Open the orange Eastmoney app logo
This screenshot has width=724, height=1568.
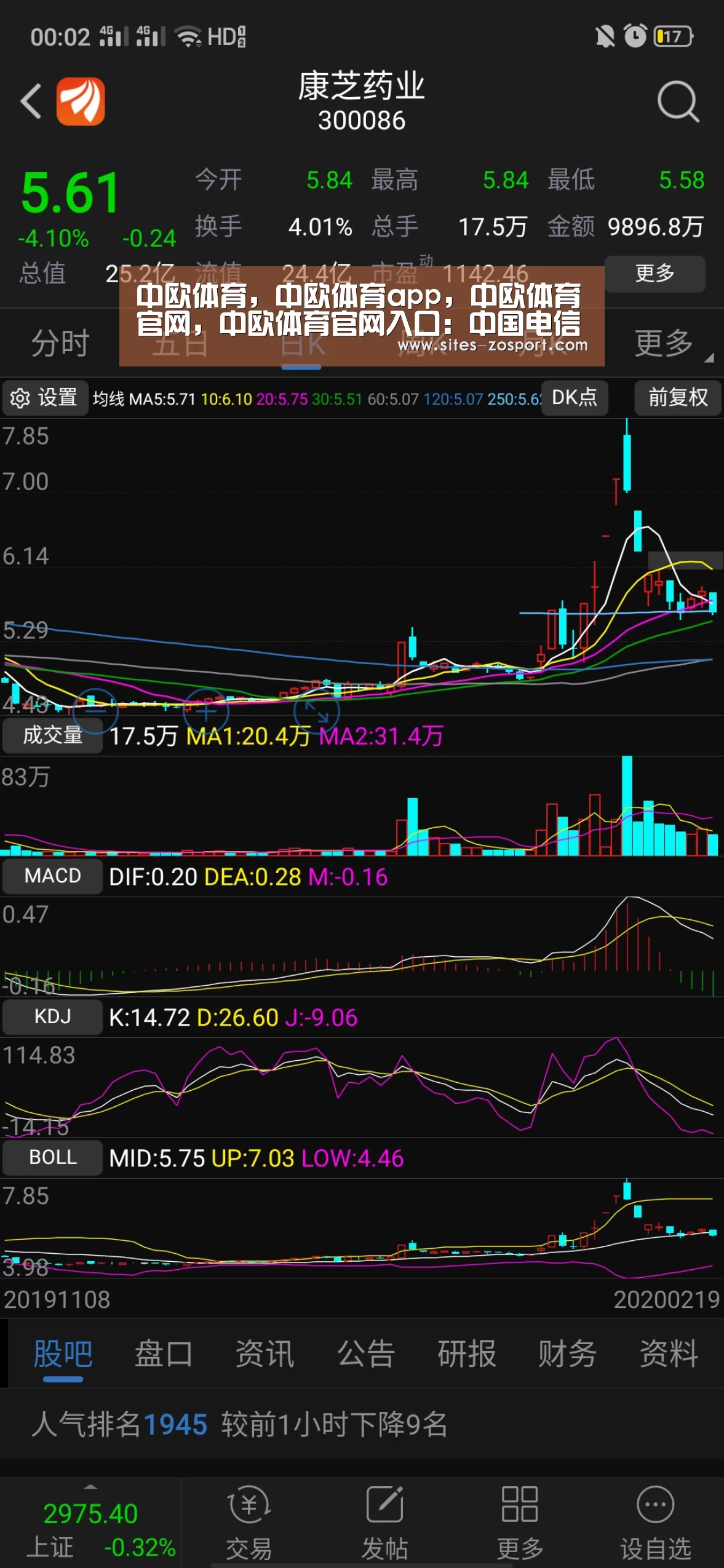pyautogui.click(x=81, y=101)
